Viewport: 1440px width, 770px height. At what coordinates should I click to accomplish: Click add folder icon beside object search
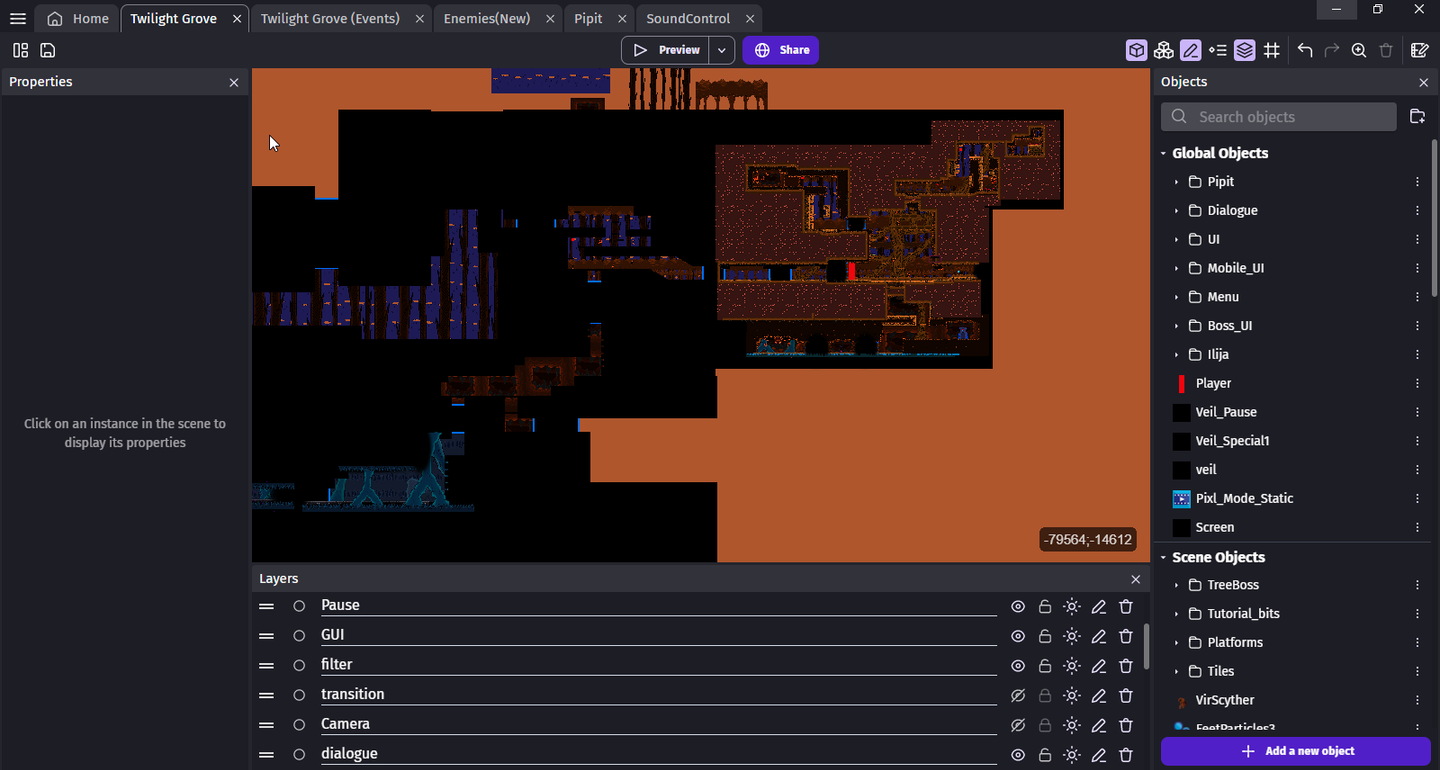pyautogui.click(x=1417, y=117)
